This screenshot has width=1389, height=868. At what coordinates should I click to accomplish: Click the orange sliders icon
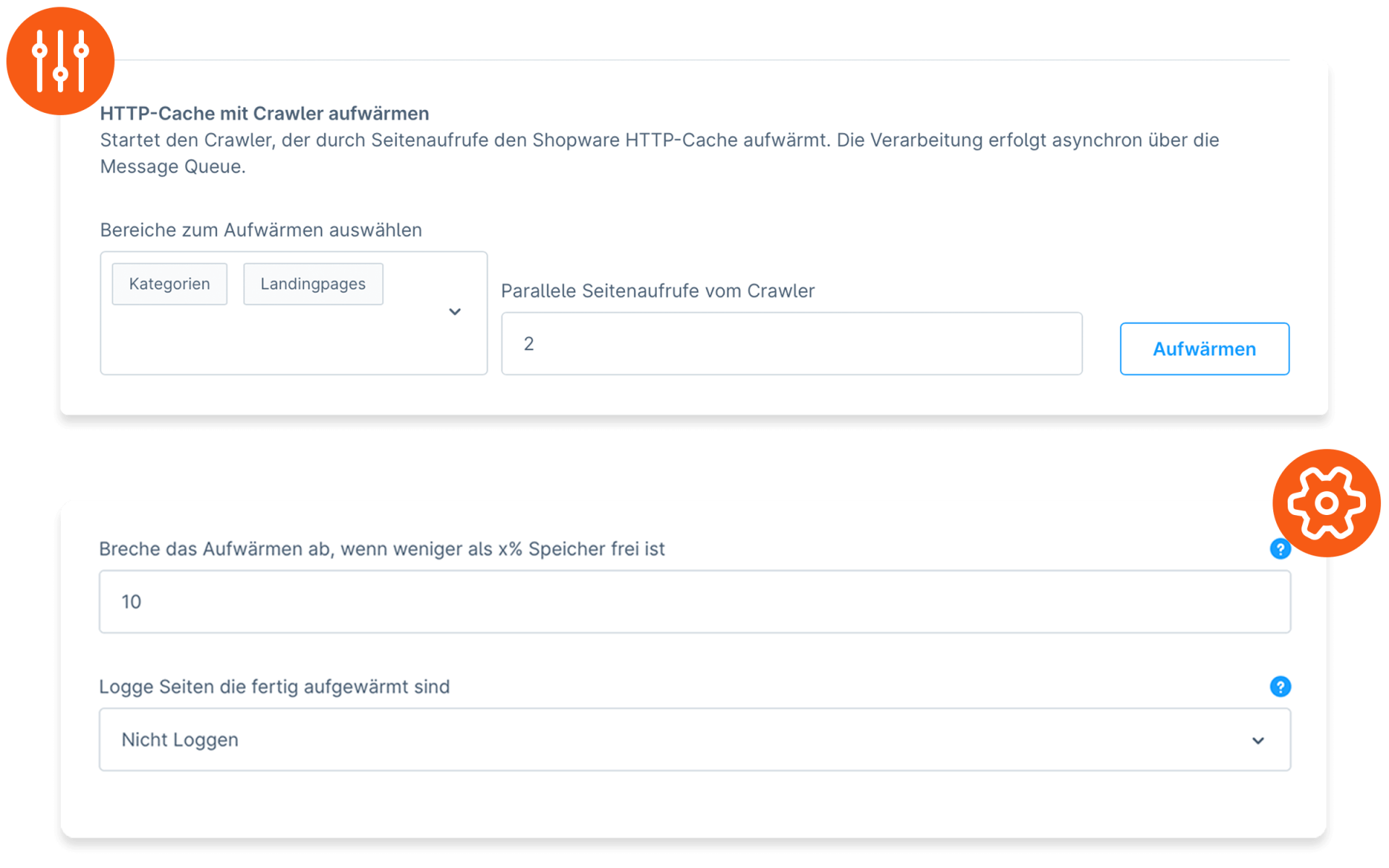coord(60,61)
